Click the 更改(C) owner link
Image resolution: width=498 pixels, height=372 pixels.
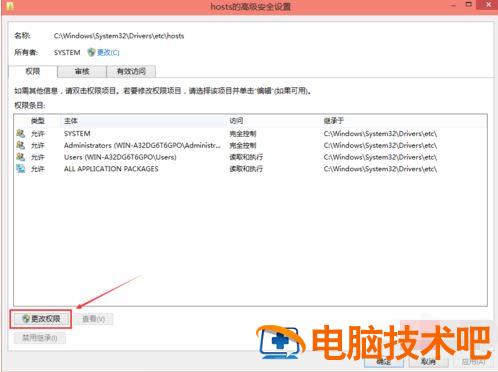pos(108,52)
